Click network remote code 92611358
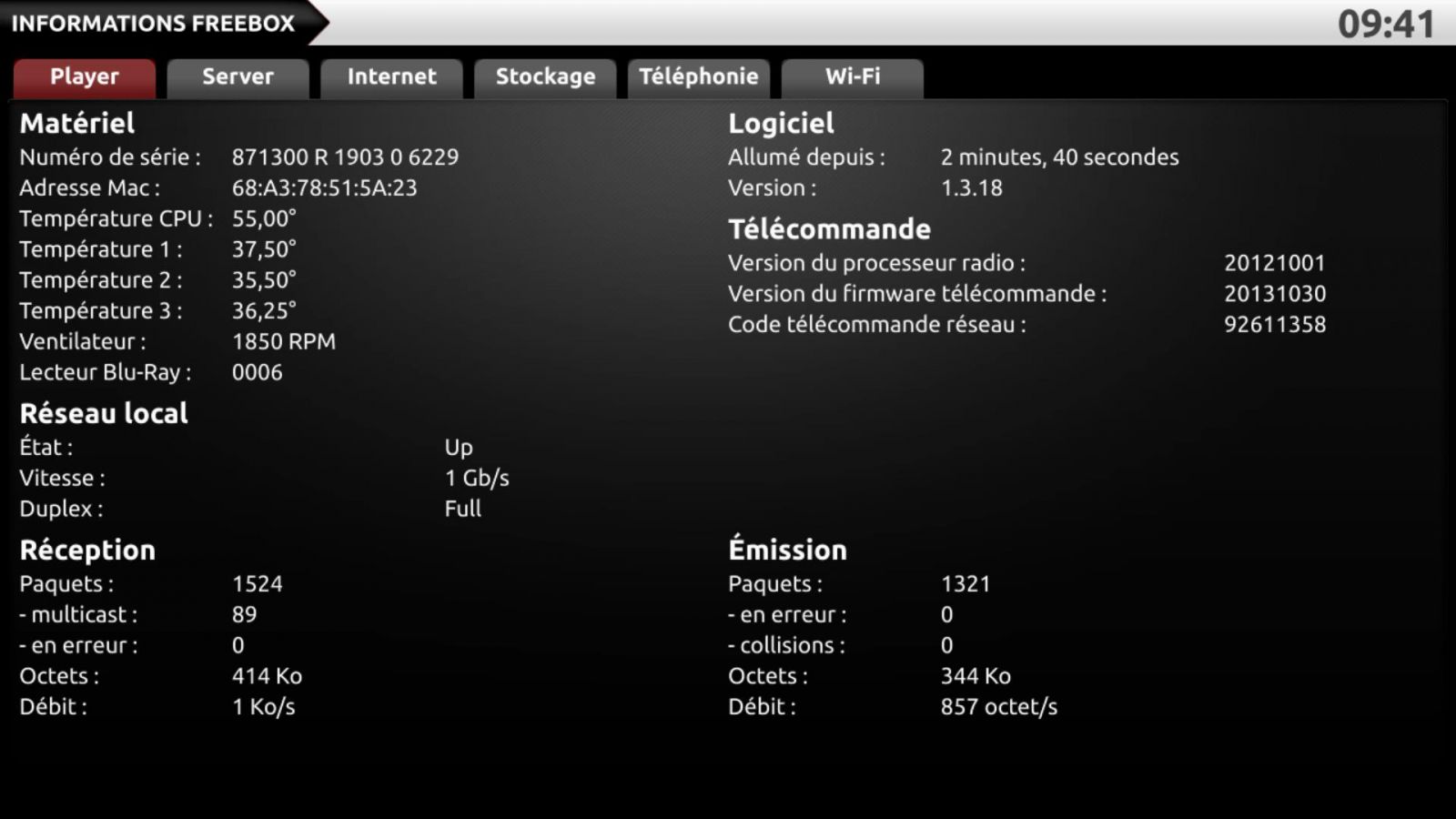The height and width of the screenshot is (819, 1456). click(1275, 325)
